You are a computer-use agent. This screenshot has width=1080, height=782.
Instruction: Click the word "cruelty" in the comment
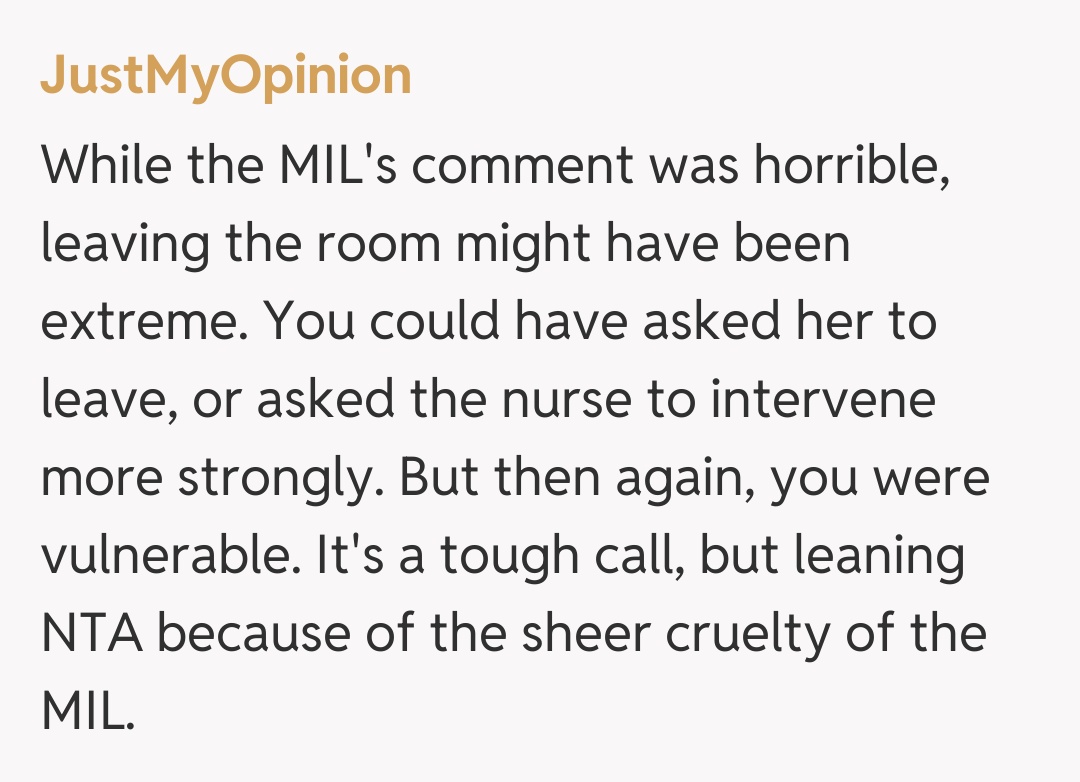pyautogui.click(x=753, y=634)
